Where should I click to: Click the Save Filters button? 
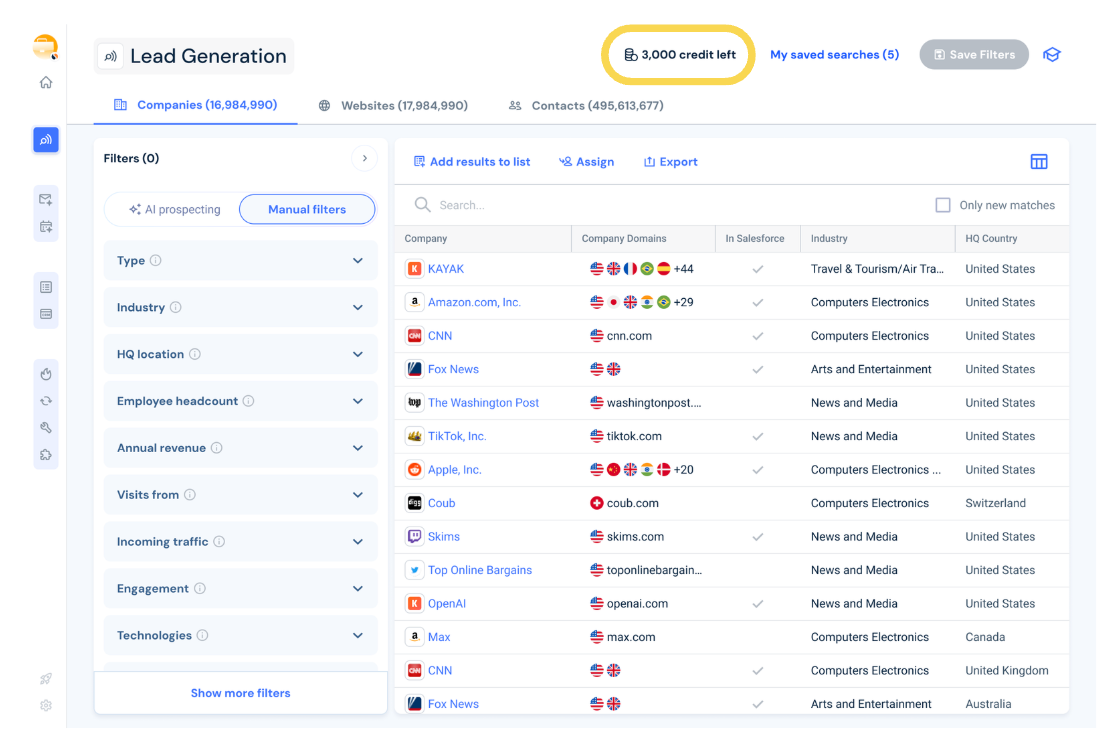pos(974,55)
